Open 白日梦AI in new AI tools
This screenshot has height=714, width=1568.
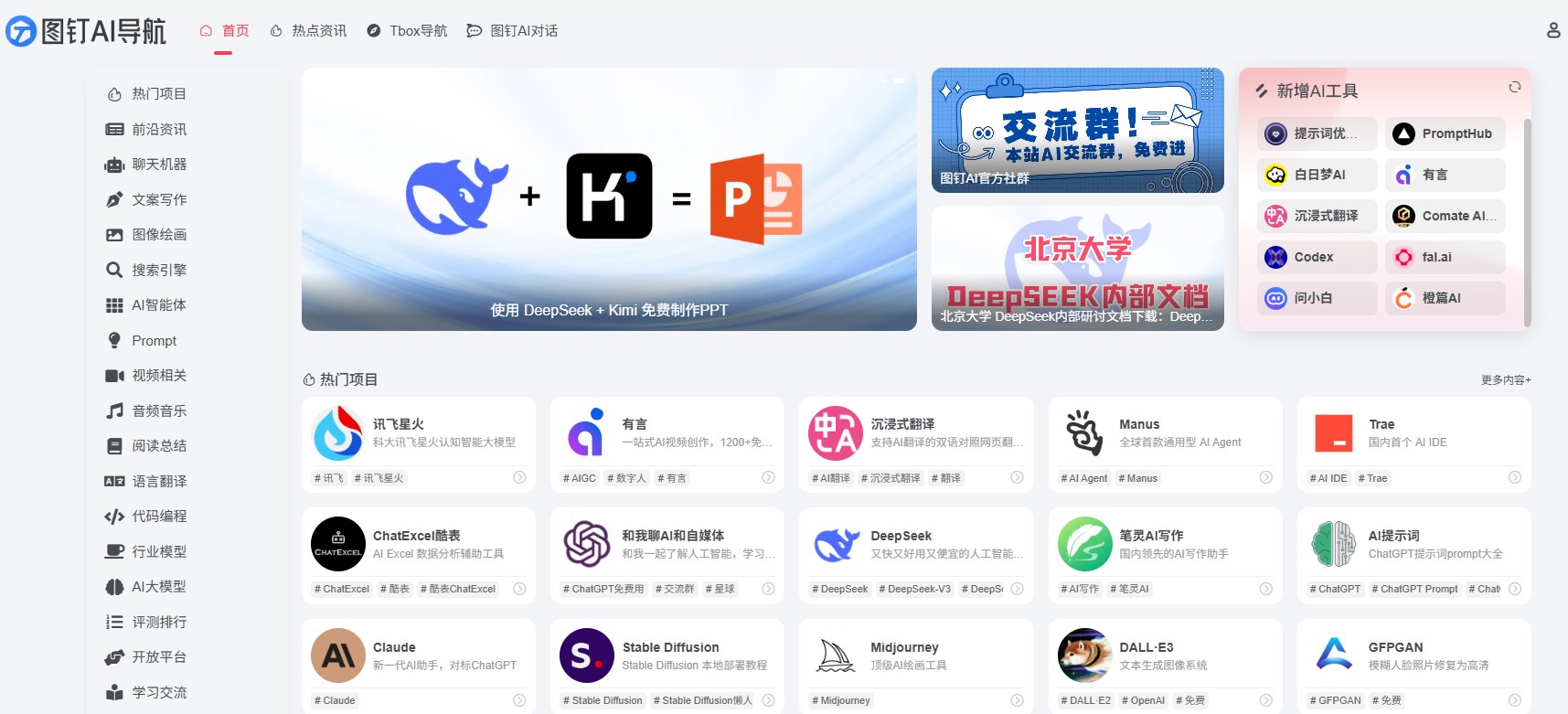click(1317, 175)
